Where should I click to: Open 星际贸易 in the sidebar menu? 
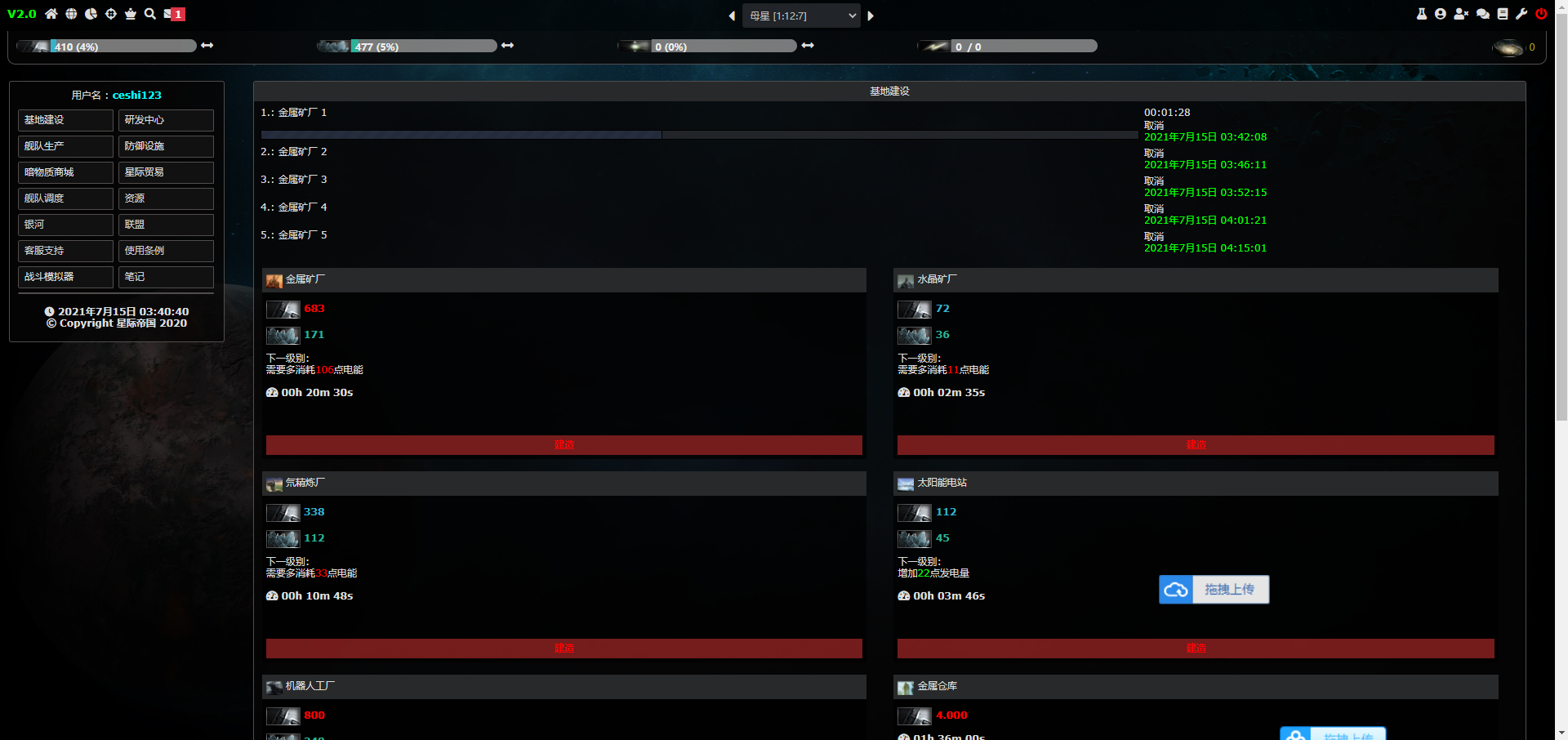point(166,172)
